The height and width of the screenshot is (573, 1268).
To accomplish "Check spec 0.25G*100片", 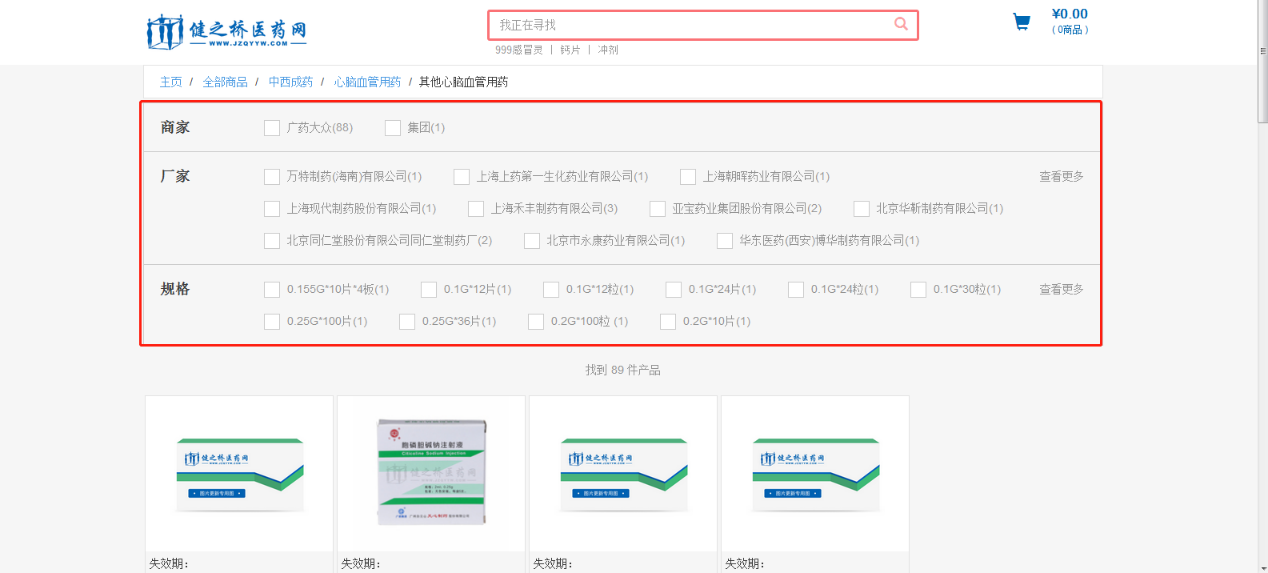I will [x=272, y=322].
